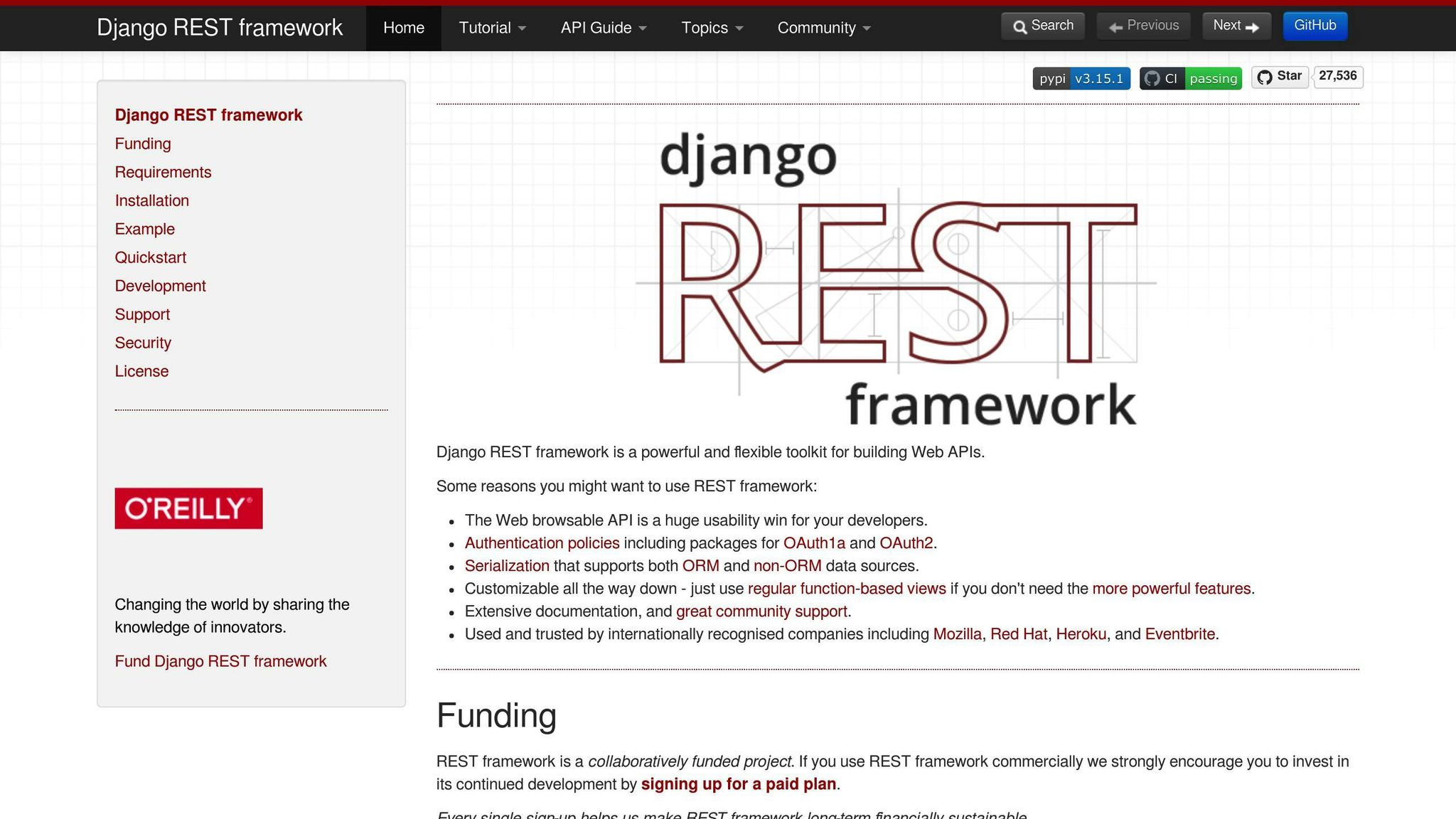Open the Fund Django REST framework link
Viewport: 1456px width, 819px height.
click(x=220, y=661)
